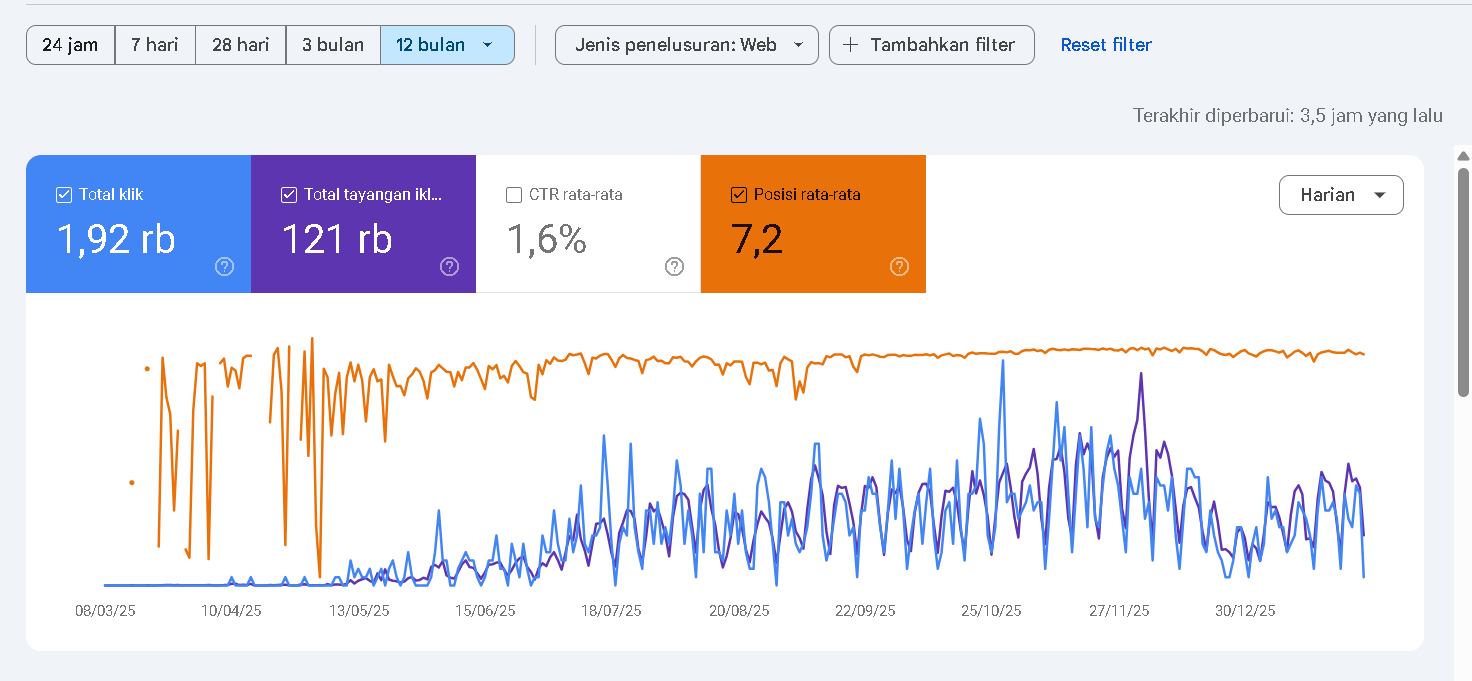Disable the Posisi rata-rata checkbox
This screenshot has height=681, width=1472.
739,195
